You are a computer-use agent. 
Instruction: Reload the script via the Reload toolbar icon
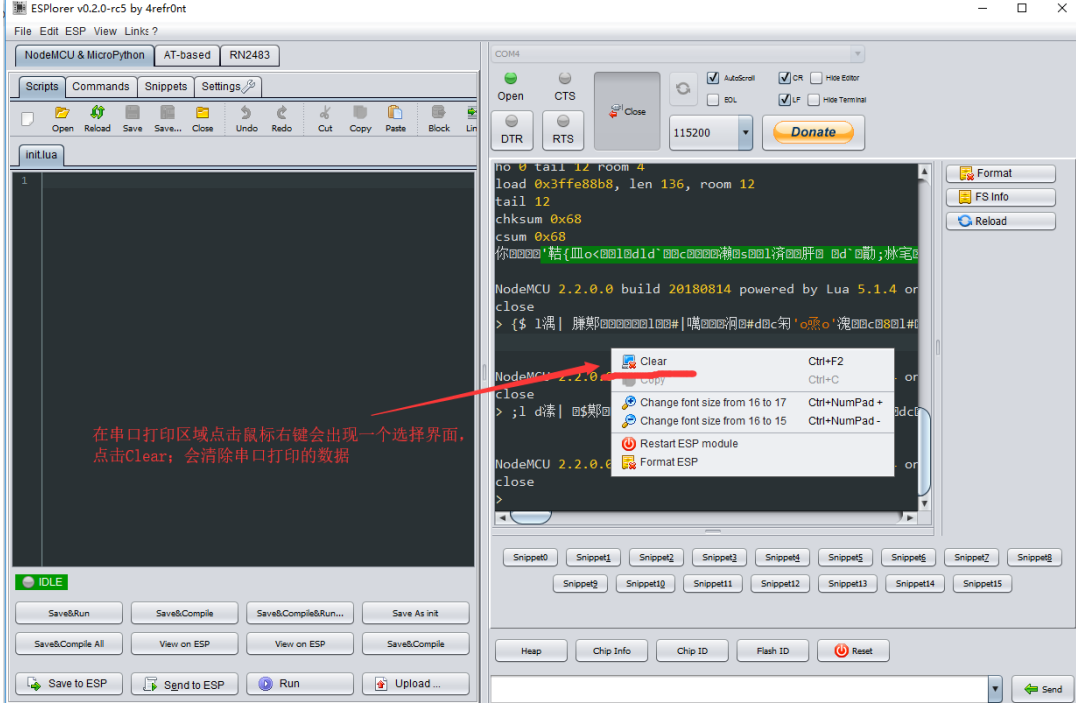point(97,119)
